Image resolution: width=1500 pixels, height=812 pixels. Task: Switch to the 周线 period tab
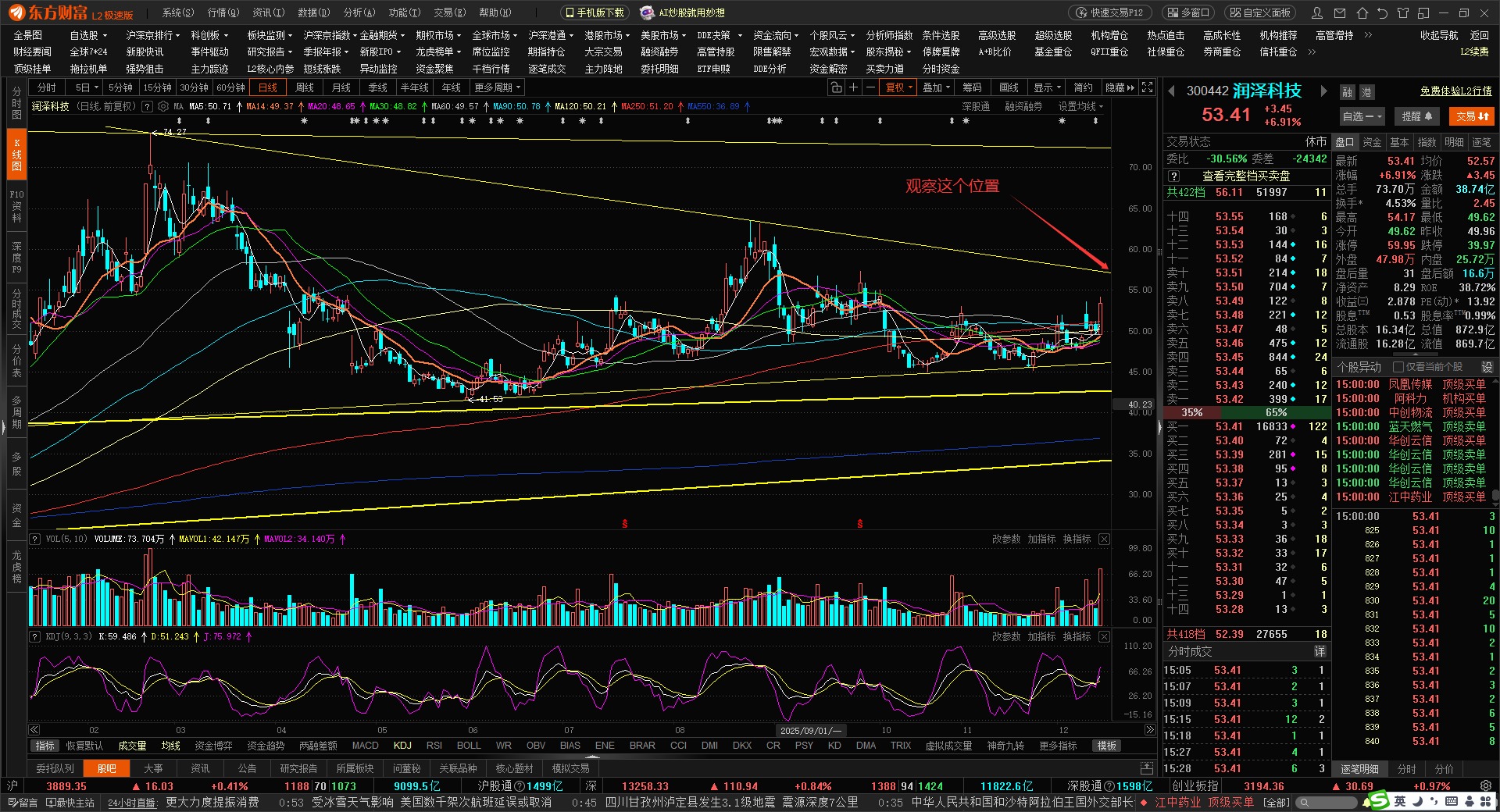pos(305,87)
